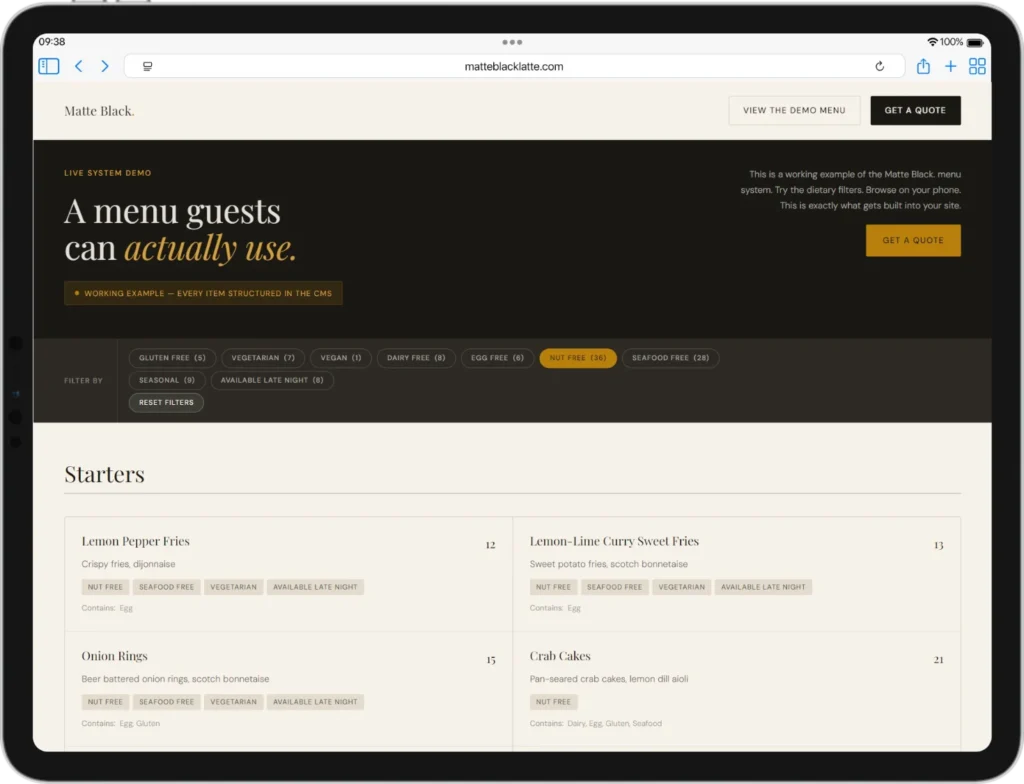Disable the active Nut Free filter

[577, 358]
